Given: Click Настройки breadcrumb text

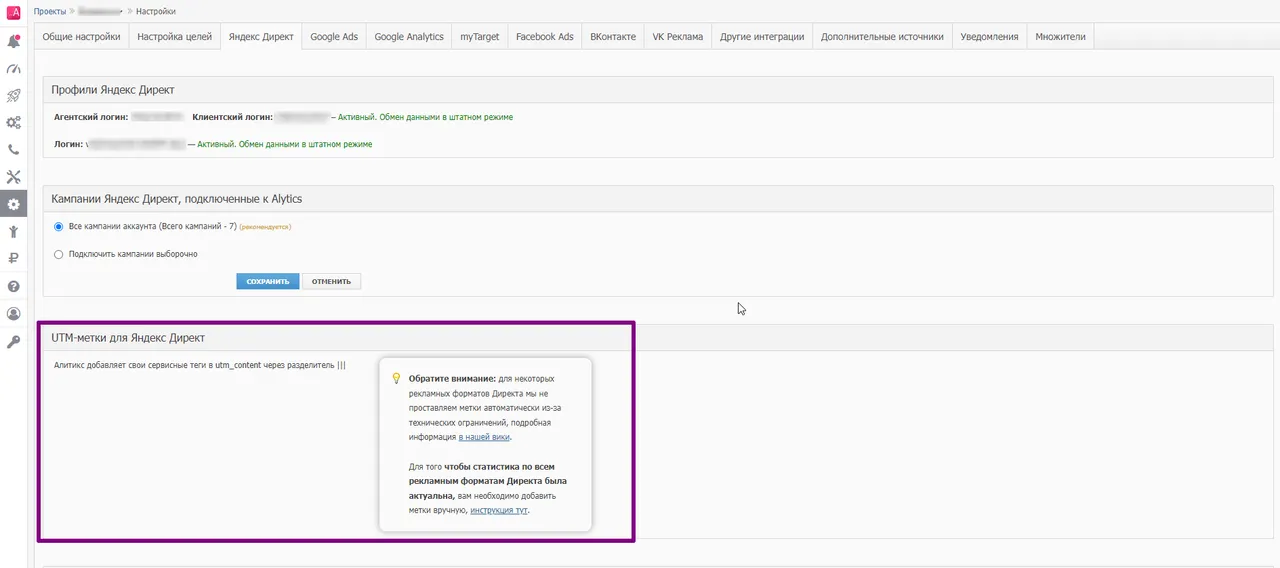Looking at the screenshot, I should (x=156, y=11).
